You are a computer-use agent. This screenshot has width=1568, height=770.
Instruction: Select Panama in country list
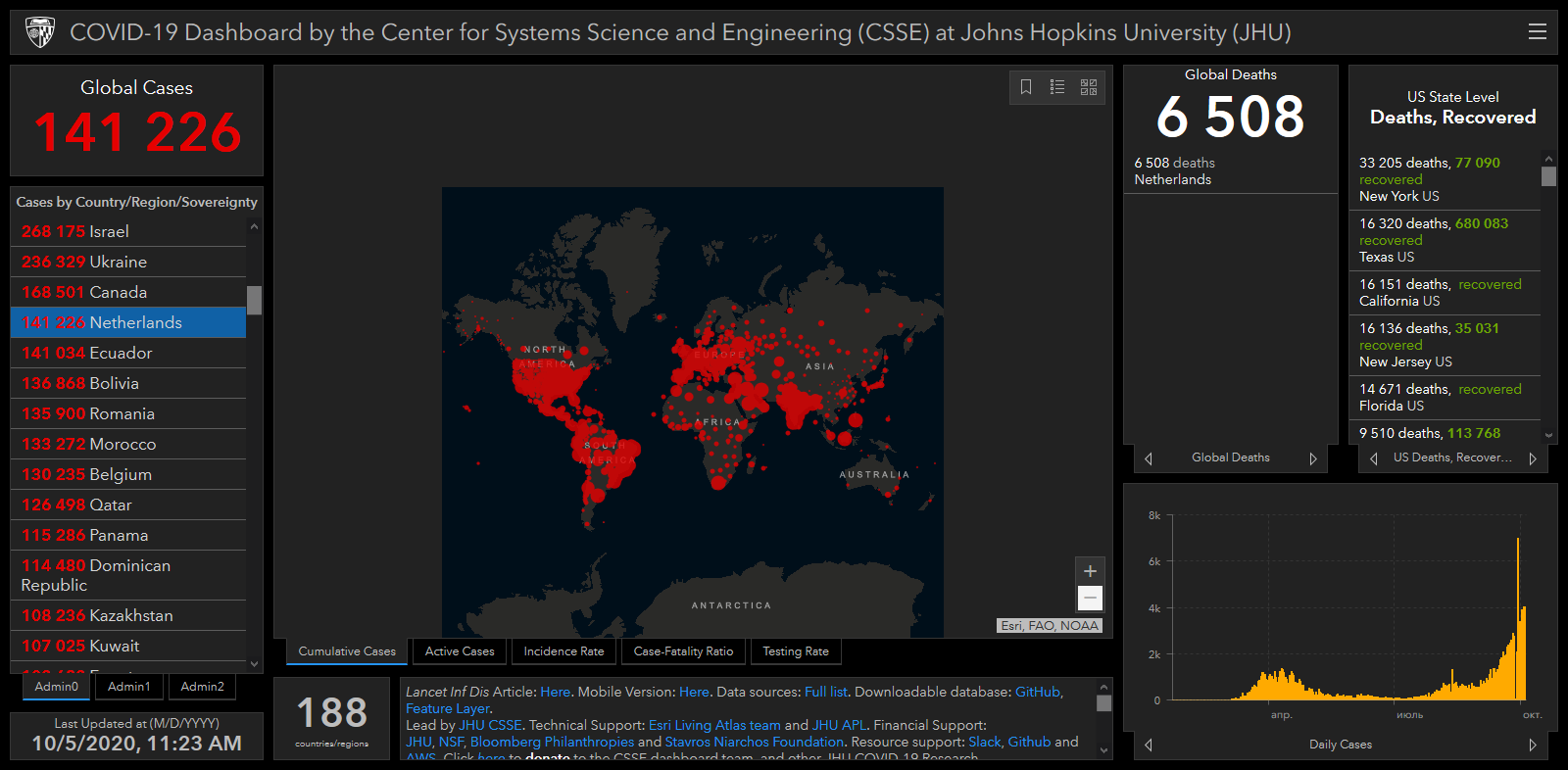pos(128,535)
